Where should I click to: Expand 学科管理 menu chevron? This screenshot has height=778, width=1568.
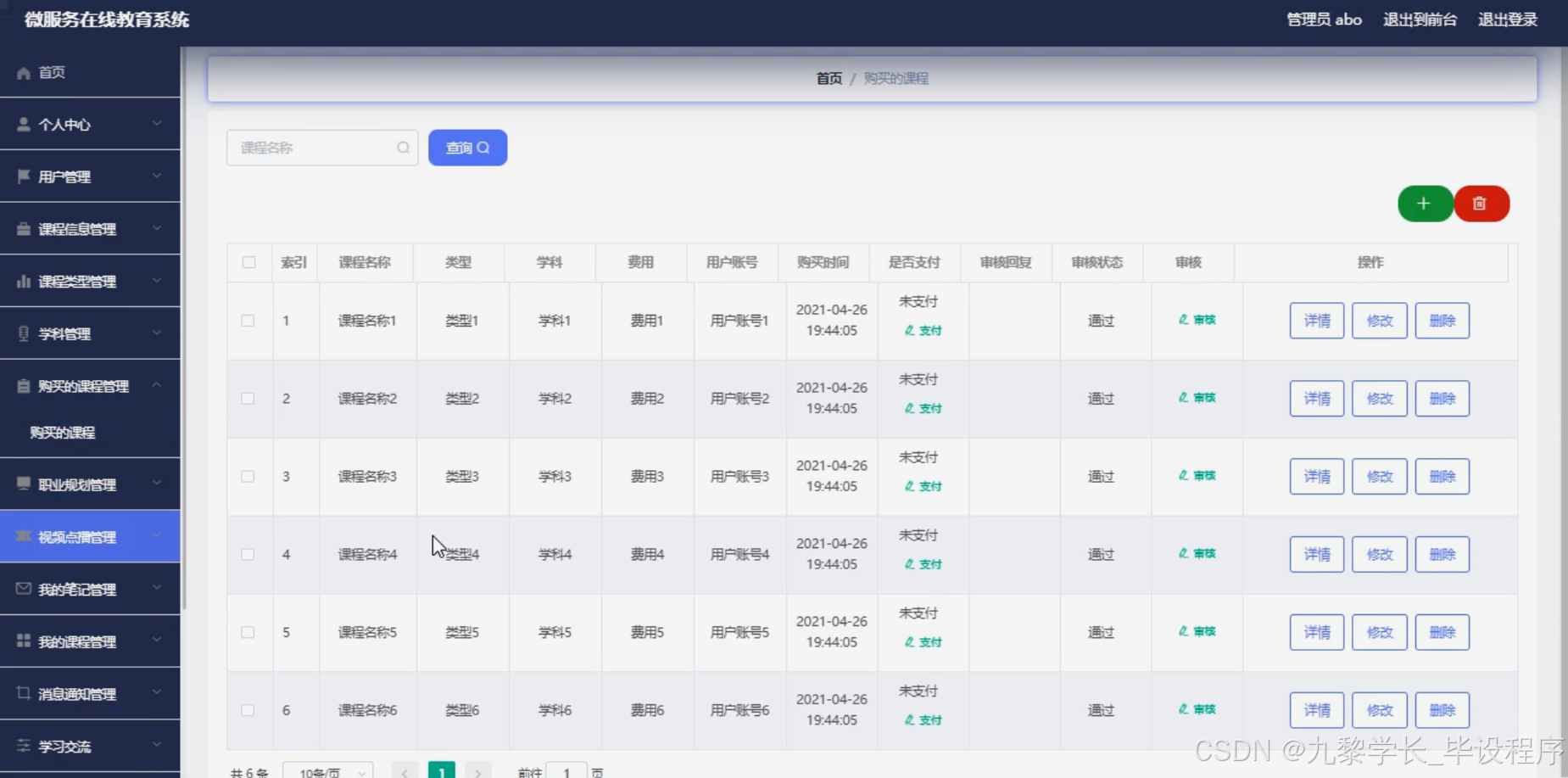pos(157,333)
